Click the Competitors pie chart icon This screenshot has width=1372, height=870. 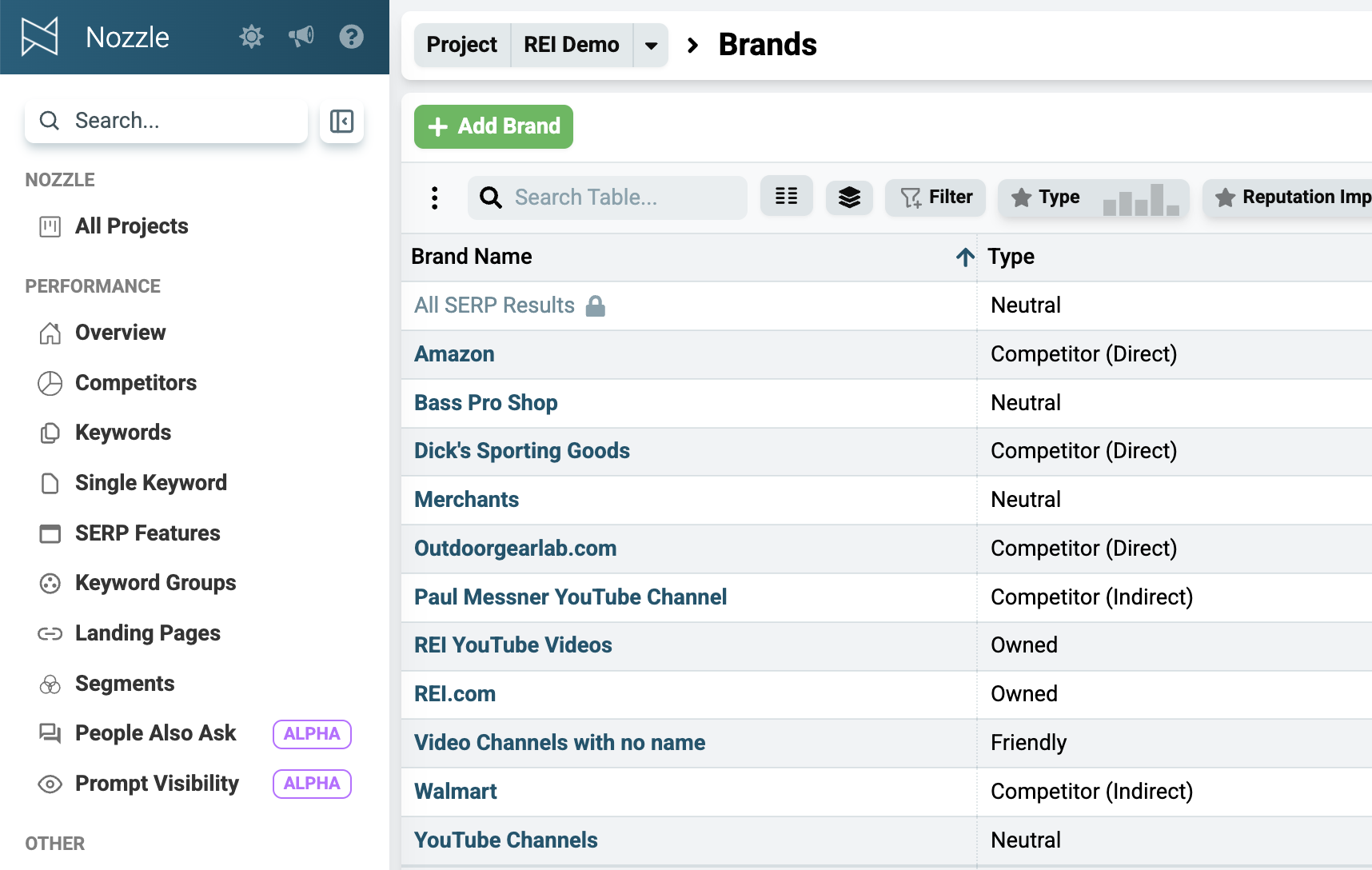tap(50, 383)
